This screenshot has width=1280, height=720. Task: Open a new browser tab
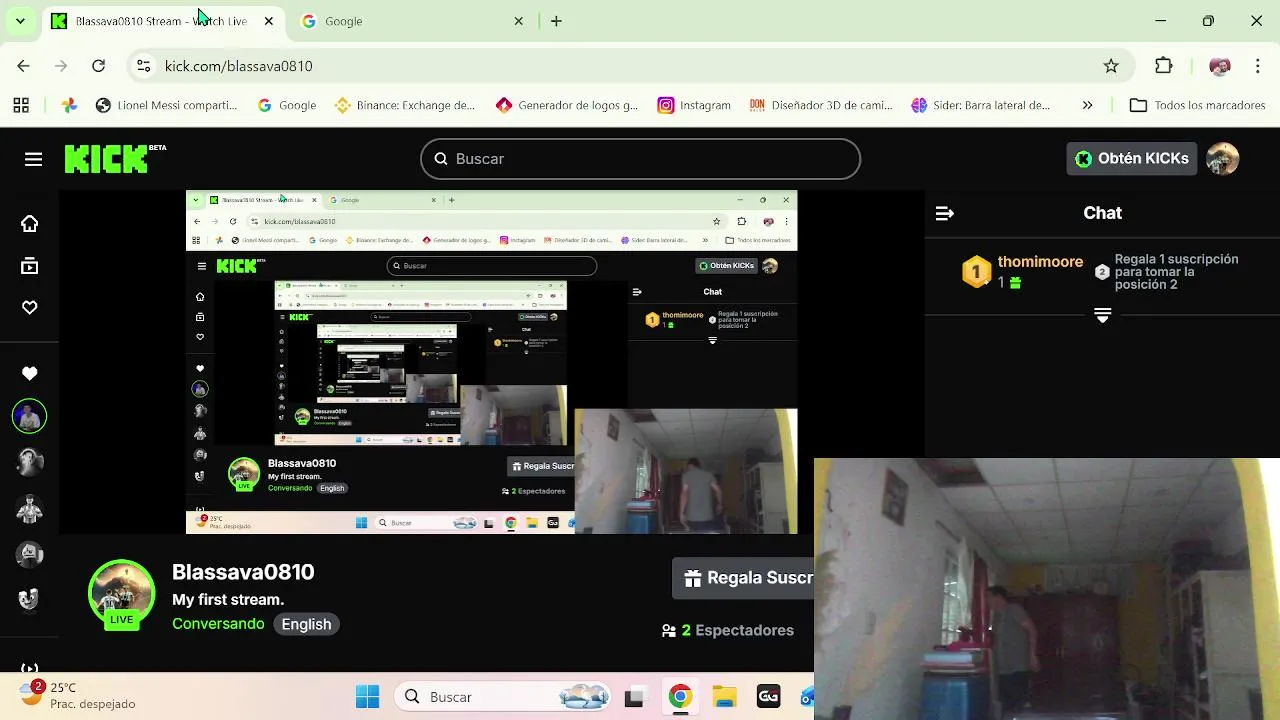[x=556, y=21]
